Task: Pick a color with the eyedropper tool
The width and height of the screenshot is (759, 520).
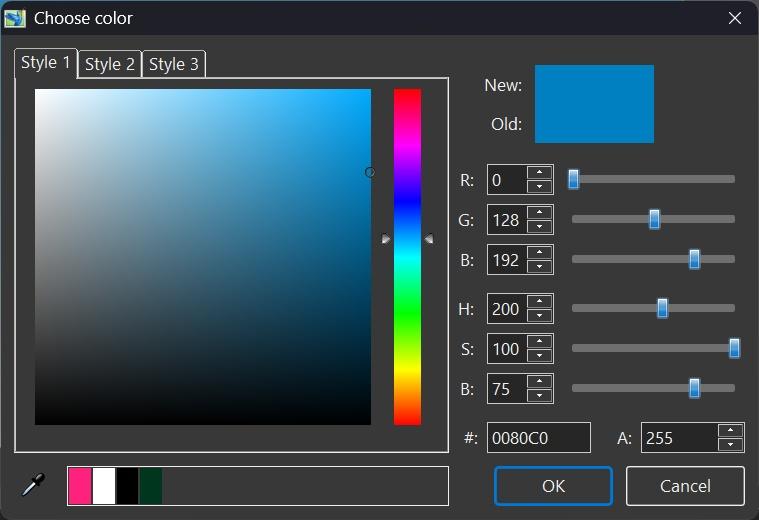Action: click(34, 486)
